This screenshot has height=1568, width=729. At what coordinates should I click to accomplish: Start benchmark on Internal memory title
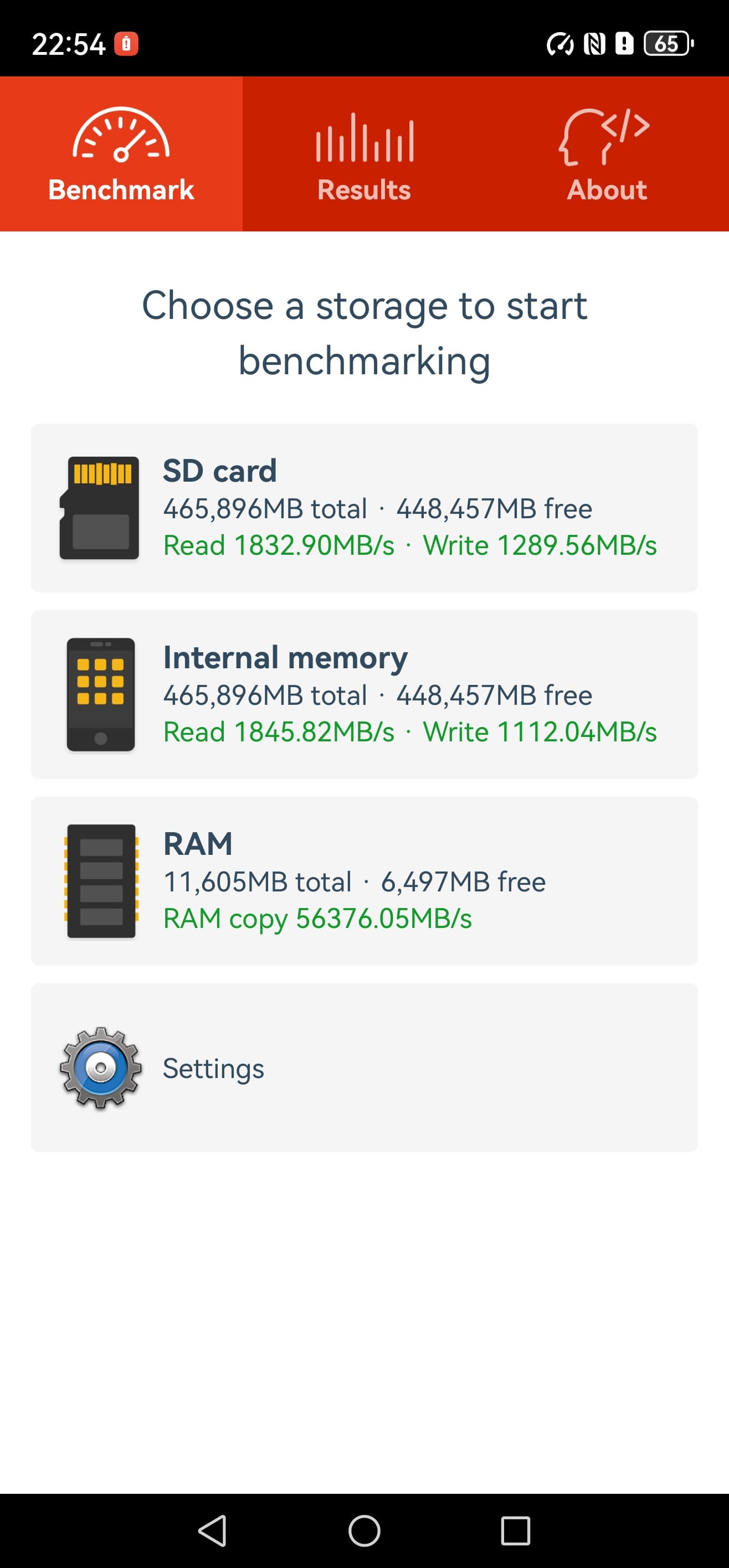click(x=285, y=657)
